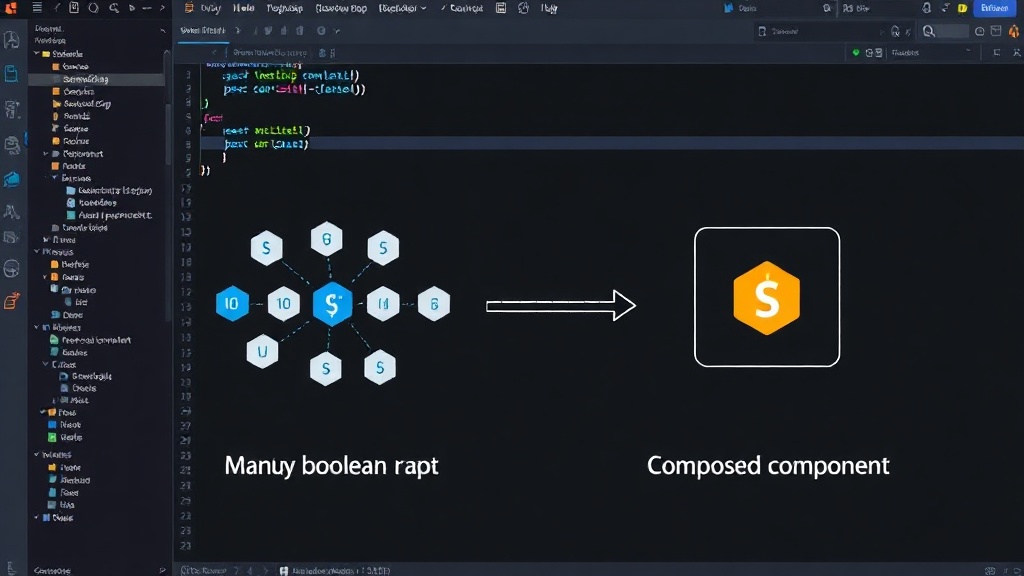Click the blue button at the top right

tap(994, 8)
